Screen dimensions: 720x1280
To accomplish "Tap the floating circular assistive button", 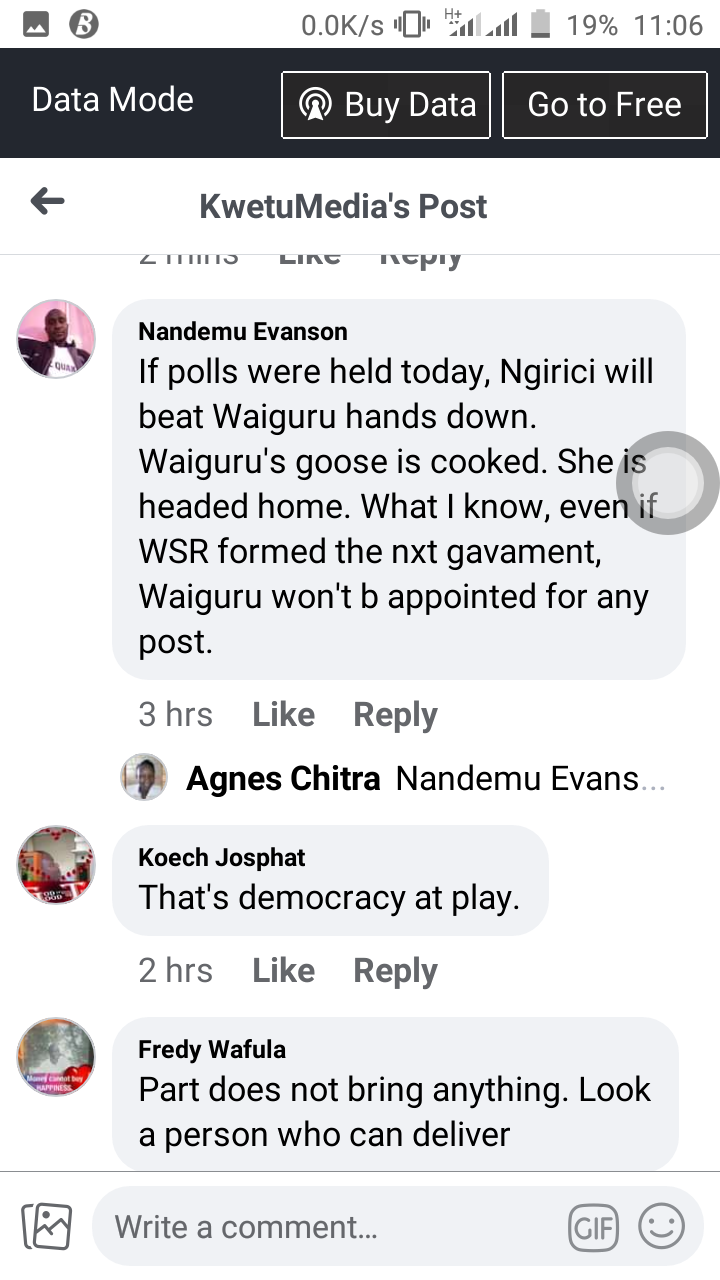I will [667, 483].
